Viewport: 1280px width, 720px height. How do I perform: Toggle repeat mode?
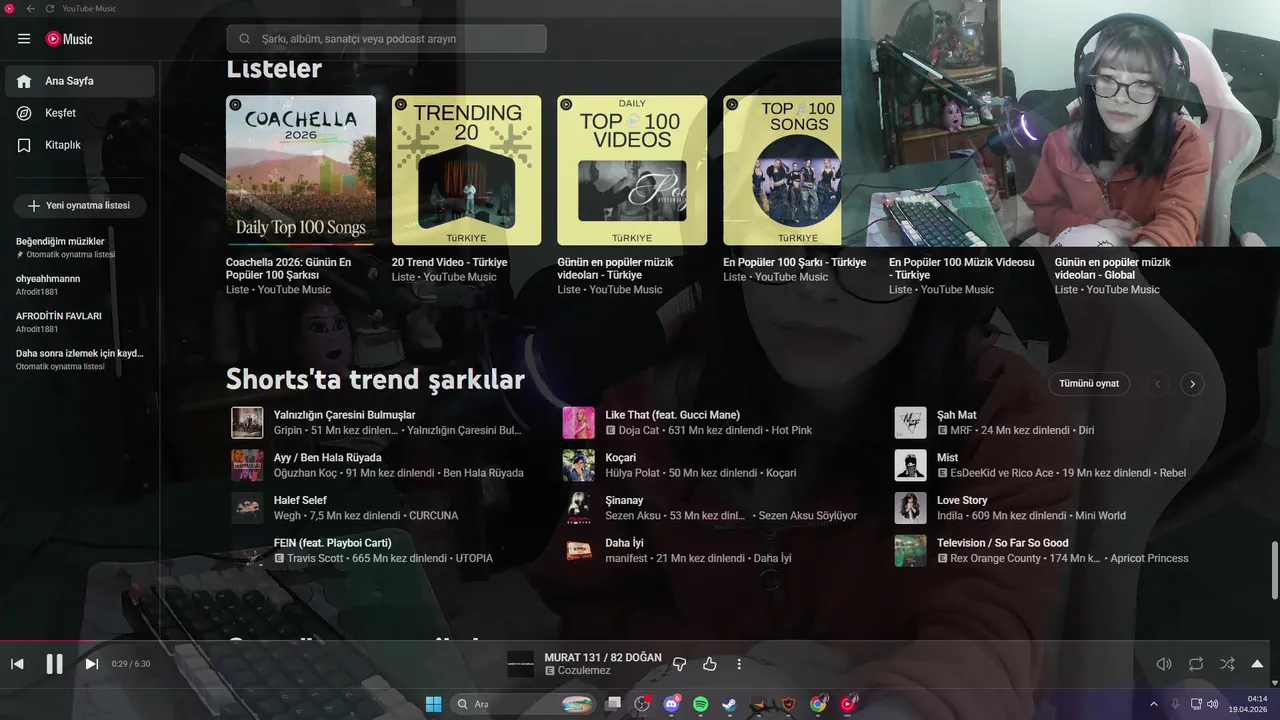pyautogui.click(x=1196, y=664)
